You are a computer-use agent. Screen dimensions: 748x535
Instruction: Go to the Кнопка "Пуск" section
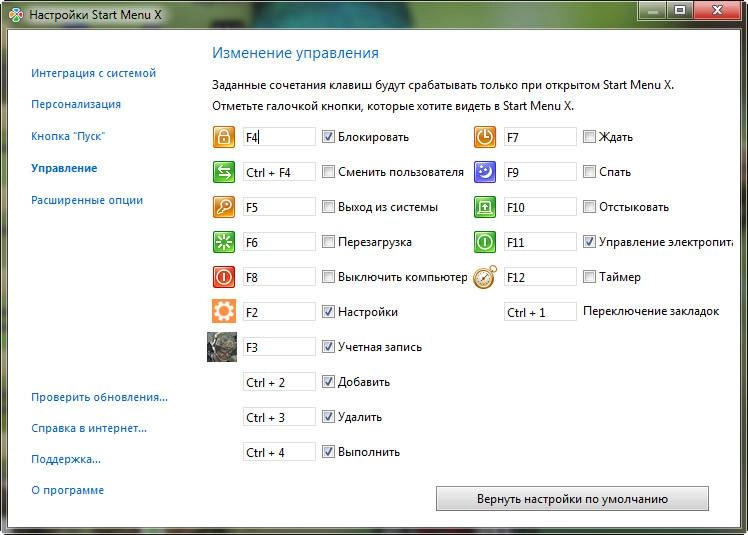68,136
